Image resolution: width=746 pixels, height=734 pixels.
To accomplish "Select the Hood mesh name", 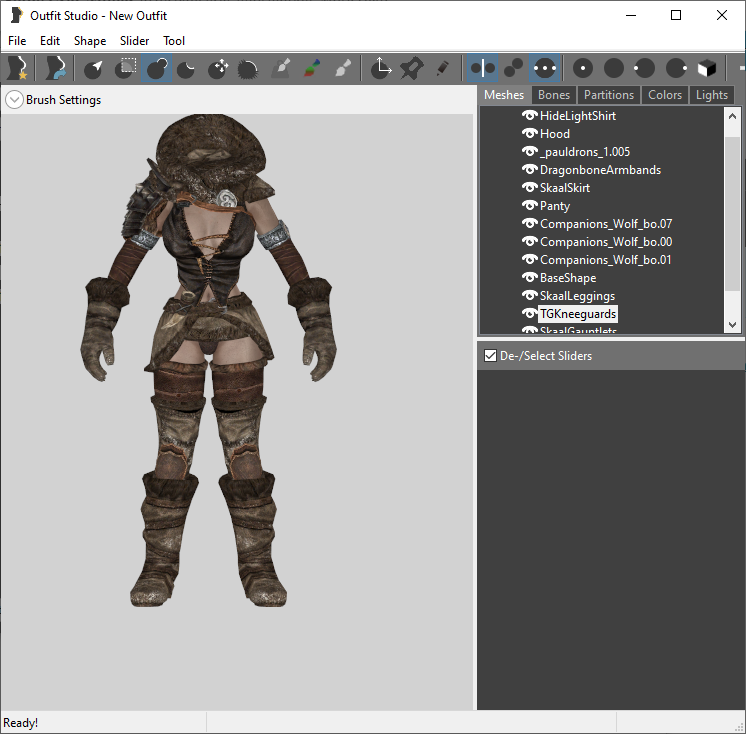I will point(555,134).
